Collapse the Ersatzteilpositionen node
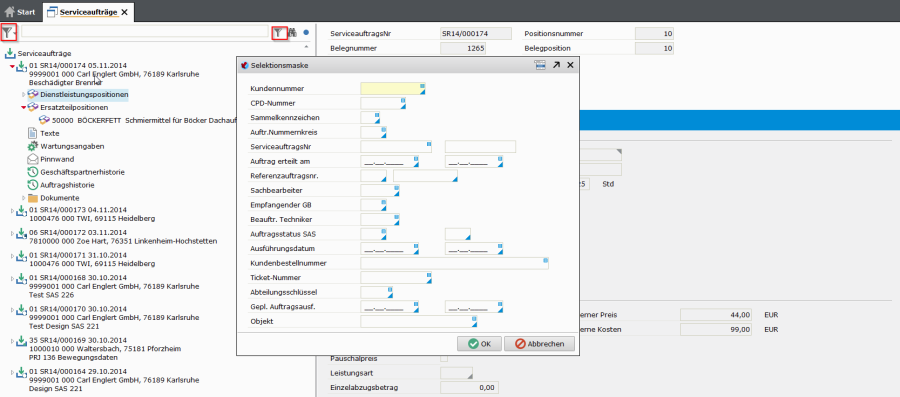The image size is (900, 397). coord(24,107)
